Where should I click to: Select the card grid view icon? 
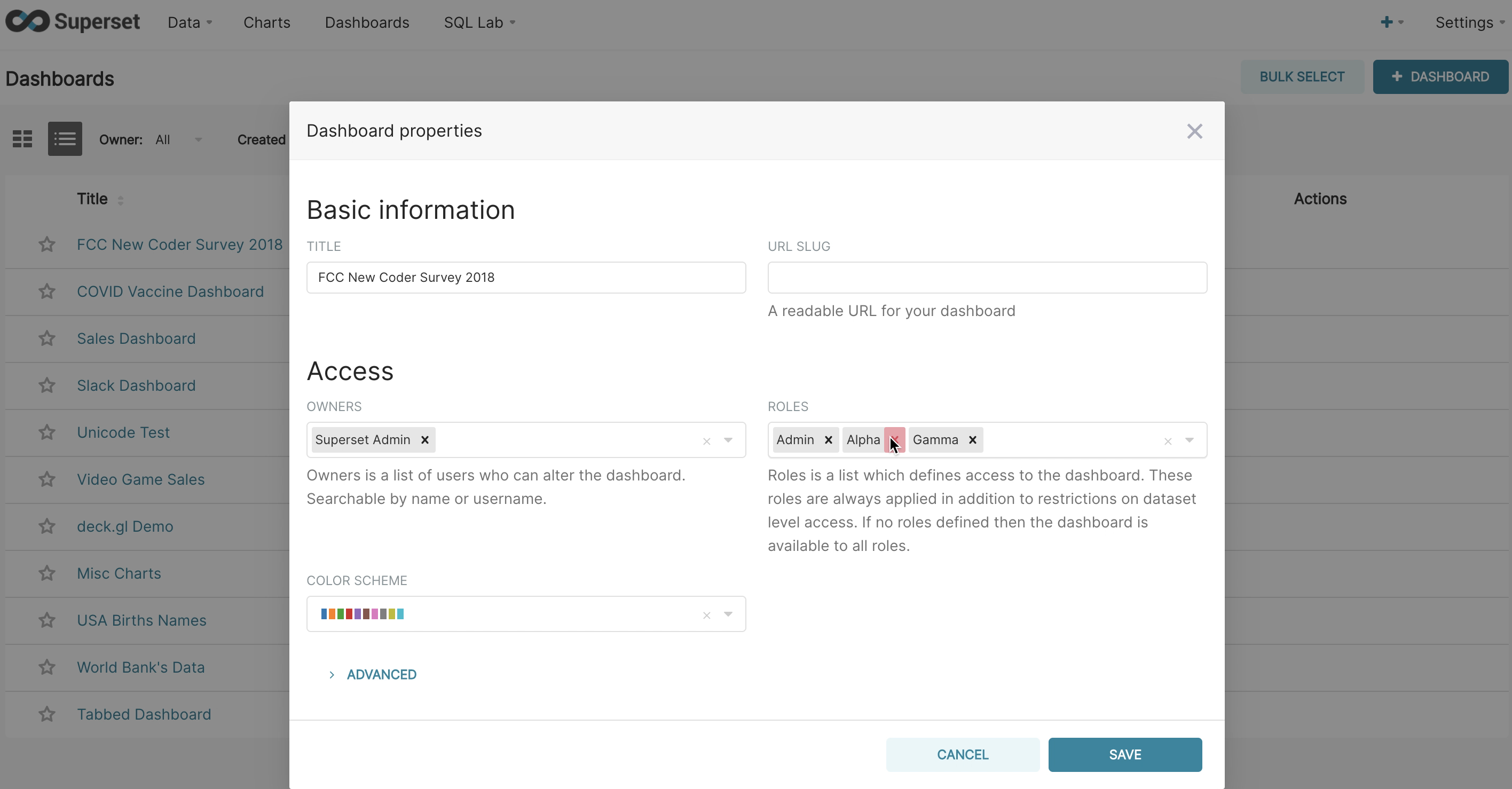point(22,139)
